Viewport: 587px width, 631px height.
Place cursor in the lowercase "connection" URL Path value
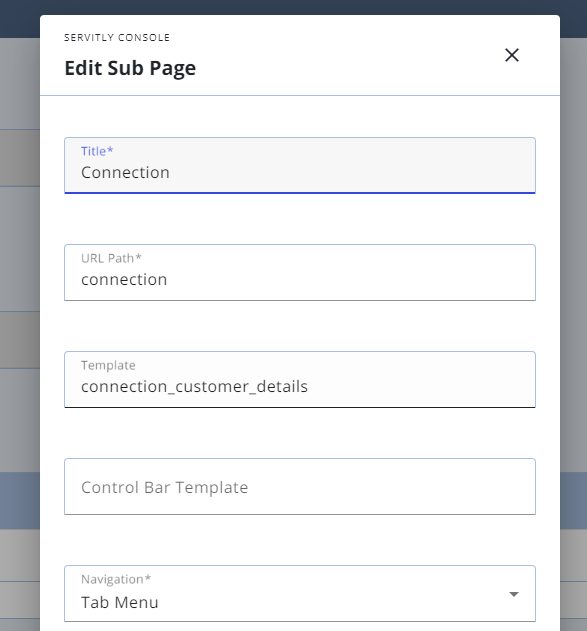pos(124,280)
